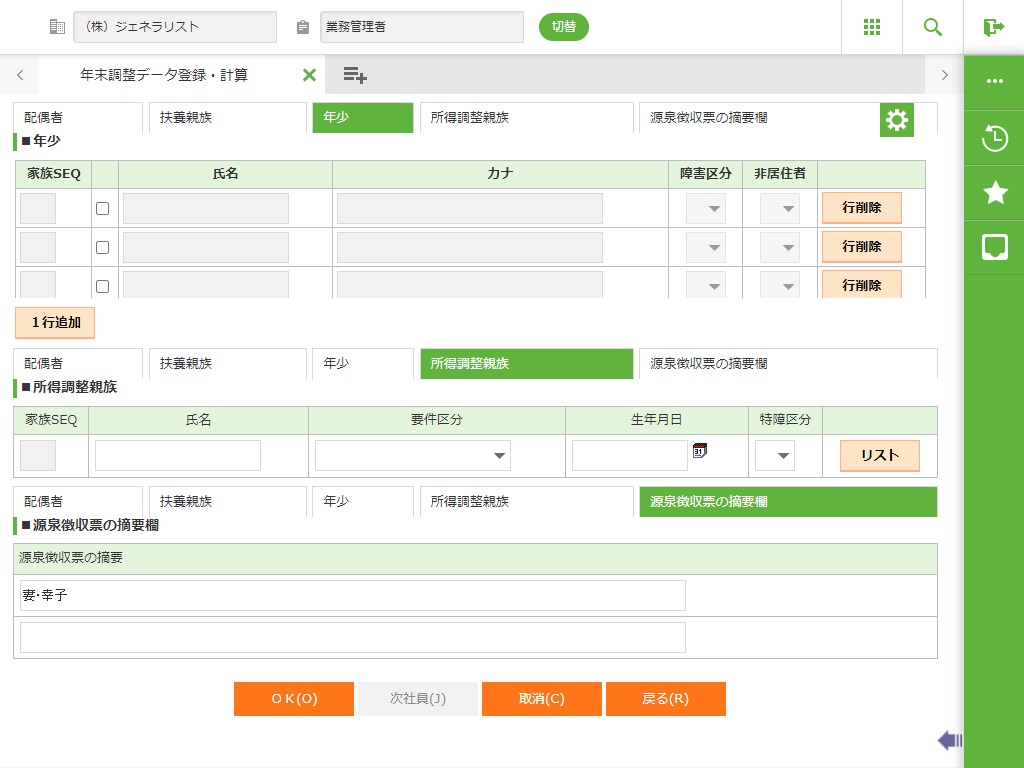Add a new tab with plus icon
Image resolution: width=1024 pixels, height=768 pixels.
tap(355, 75)
